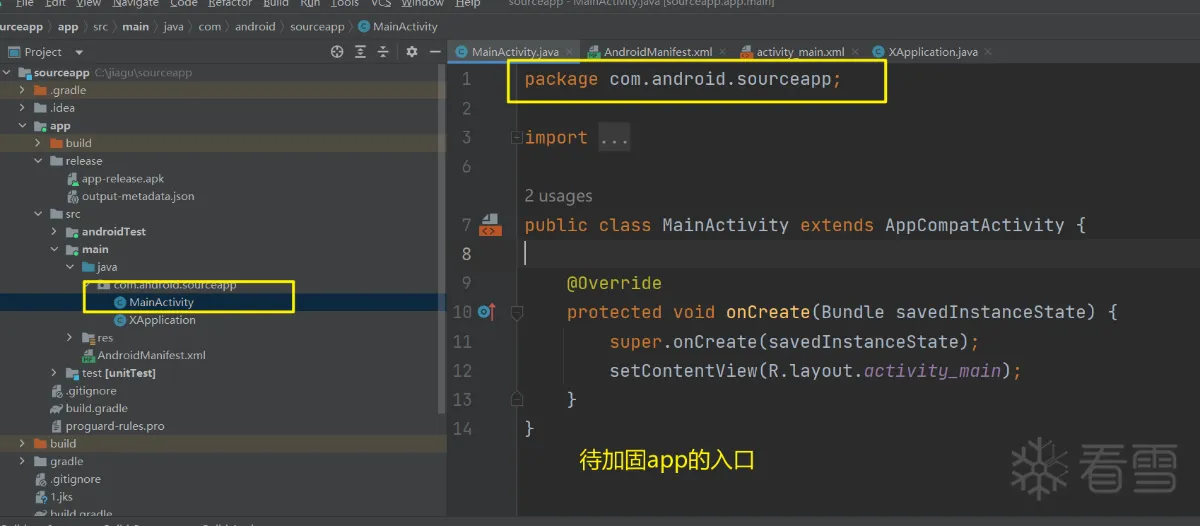Hide the Project panel with minus icon
Image resolution: width=1200 pixels, height=526 pixels.
435,52
